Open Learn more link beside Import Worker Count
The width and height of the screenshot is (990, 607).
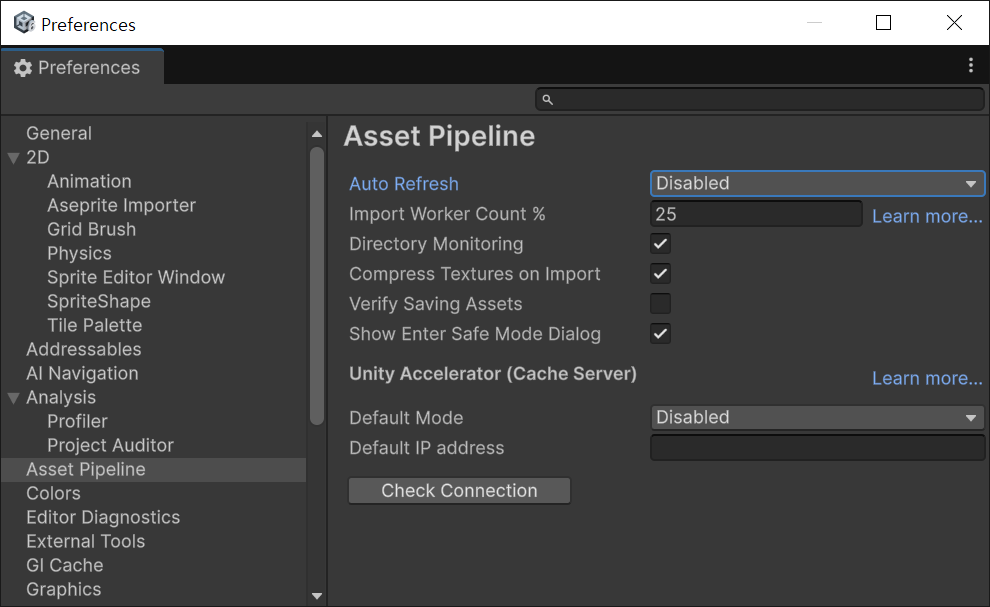pos(927,216)
